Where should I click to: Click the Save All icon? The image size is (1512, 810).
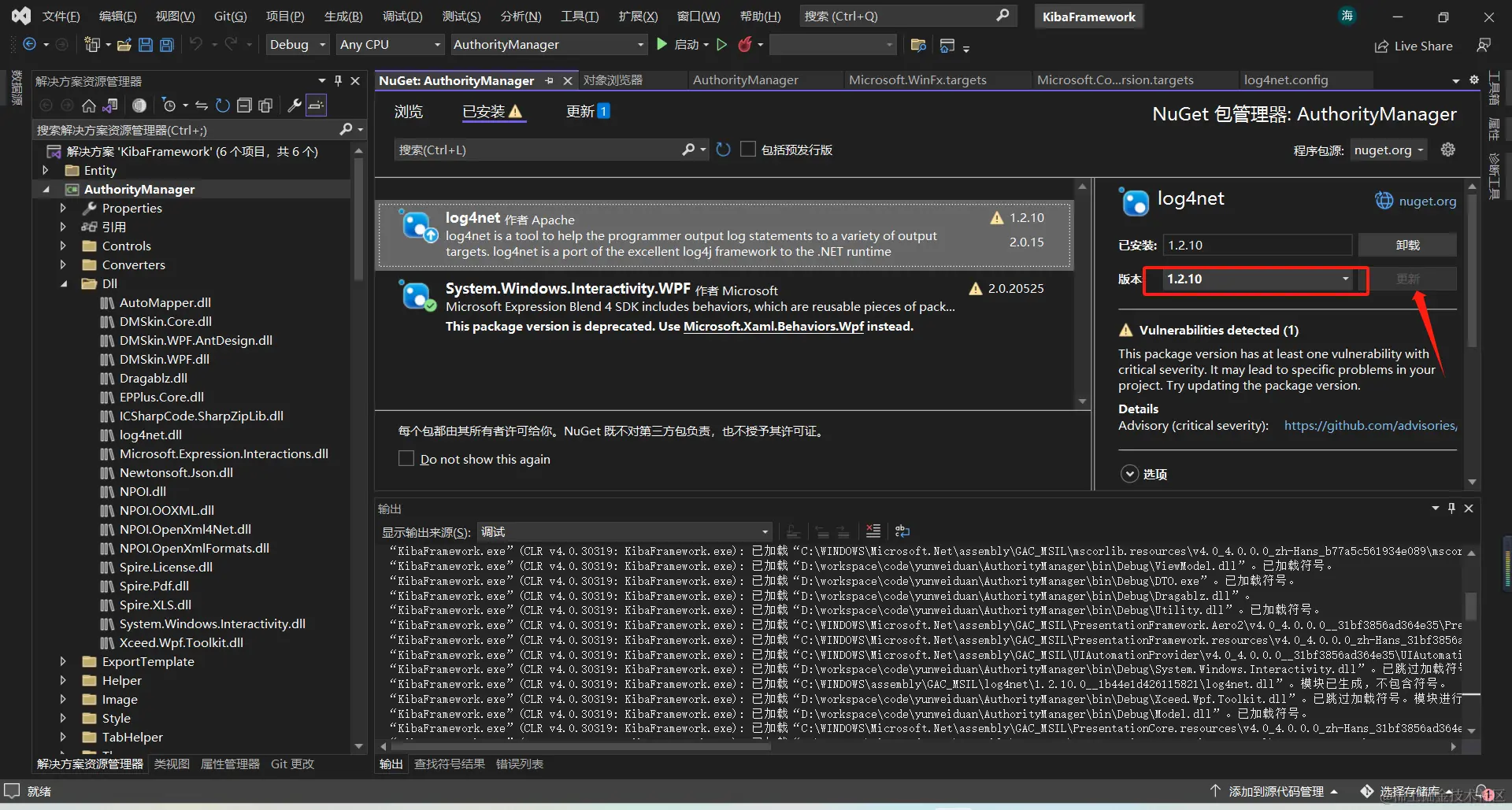click(x=167, y=45)
